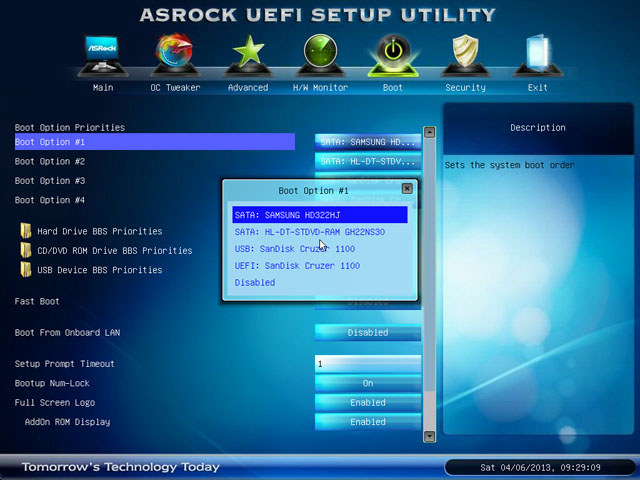This screenshot has height=480, width=640.
Task: Open the Main tab monitor icon
Action: (102, 55)
